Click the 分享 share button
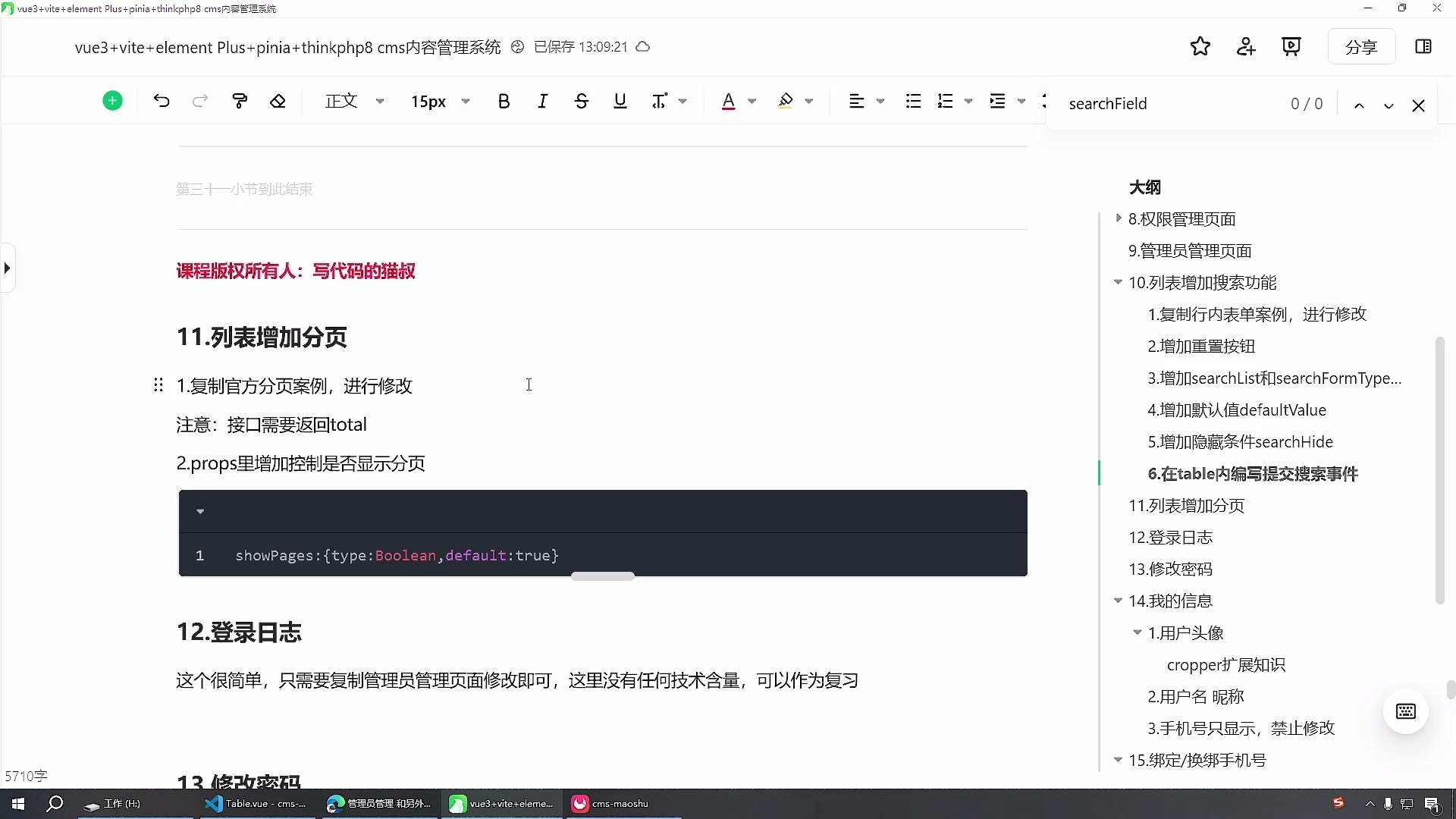 coord(1361,47)
